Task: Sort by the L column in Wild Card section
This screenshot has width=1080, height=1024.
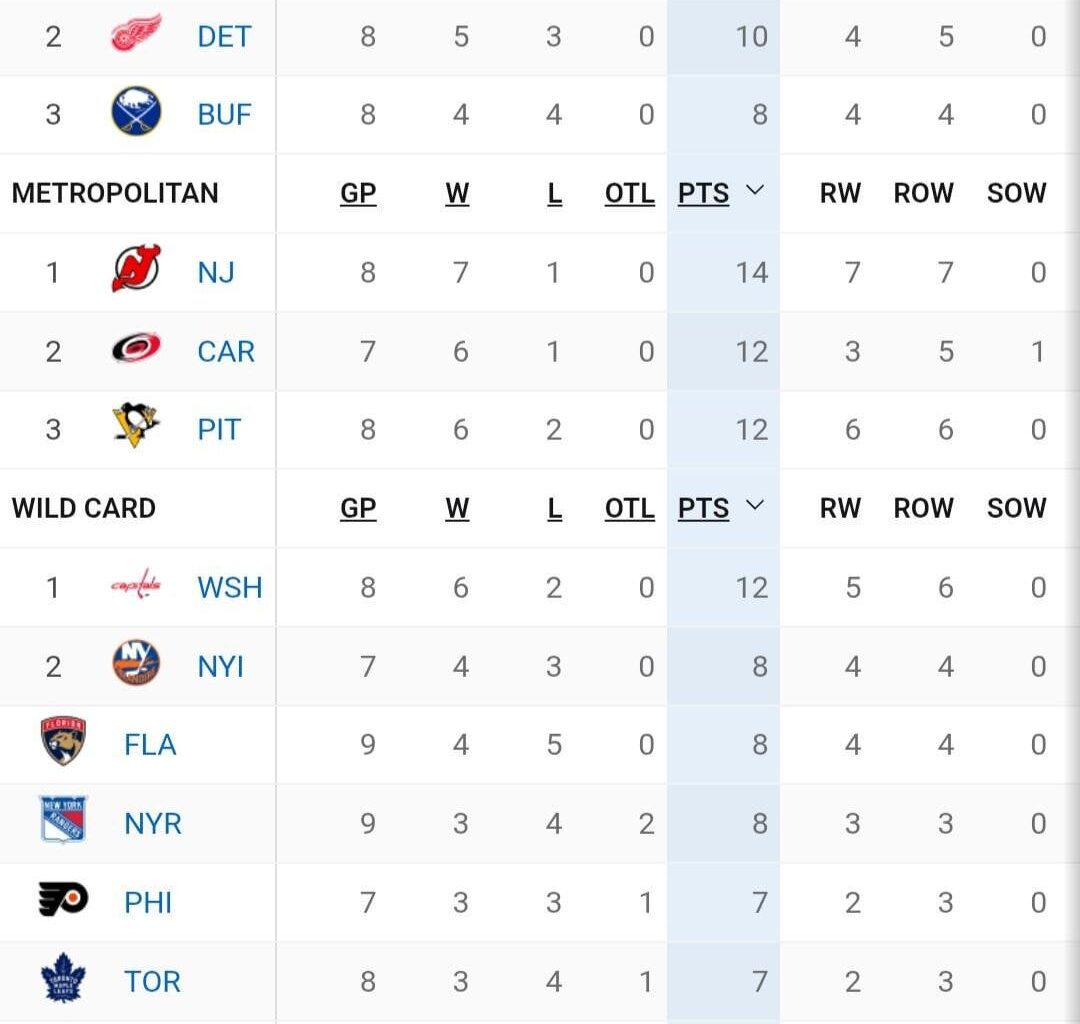Action: click(x=554, y=508)
